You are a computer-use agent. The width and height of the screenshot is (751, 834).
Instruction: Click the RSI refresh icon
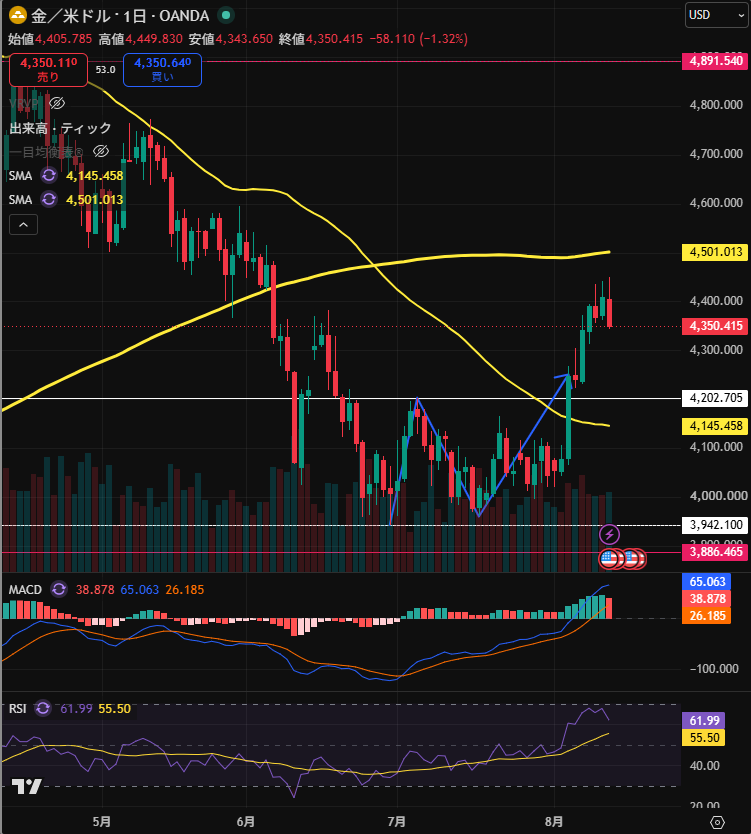click(x=43, y=708)
